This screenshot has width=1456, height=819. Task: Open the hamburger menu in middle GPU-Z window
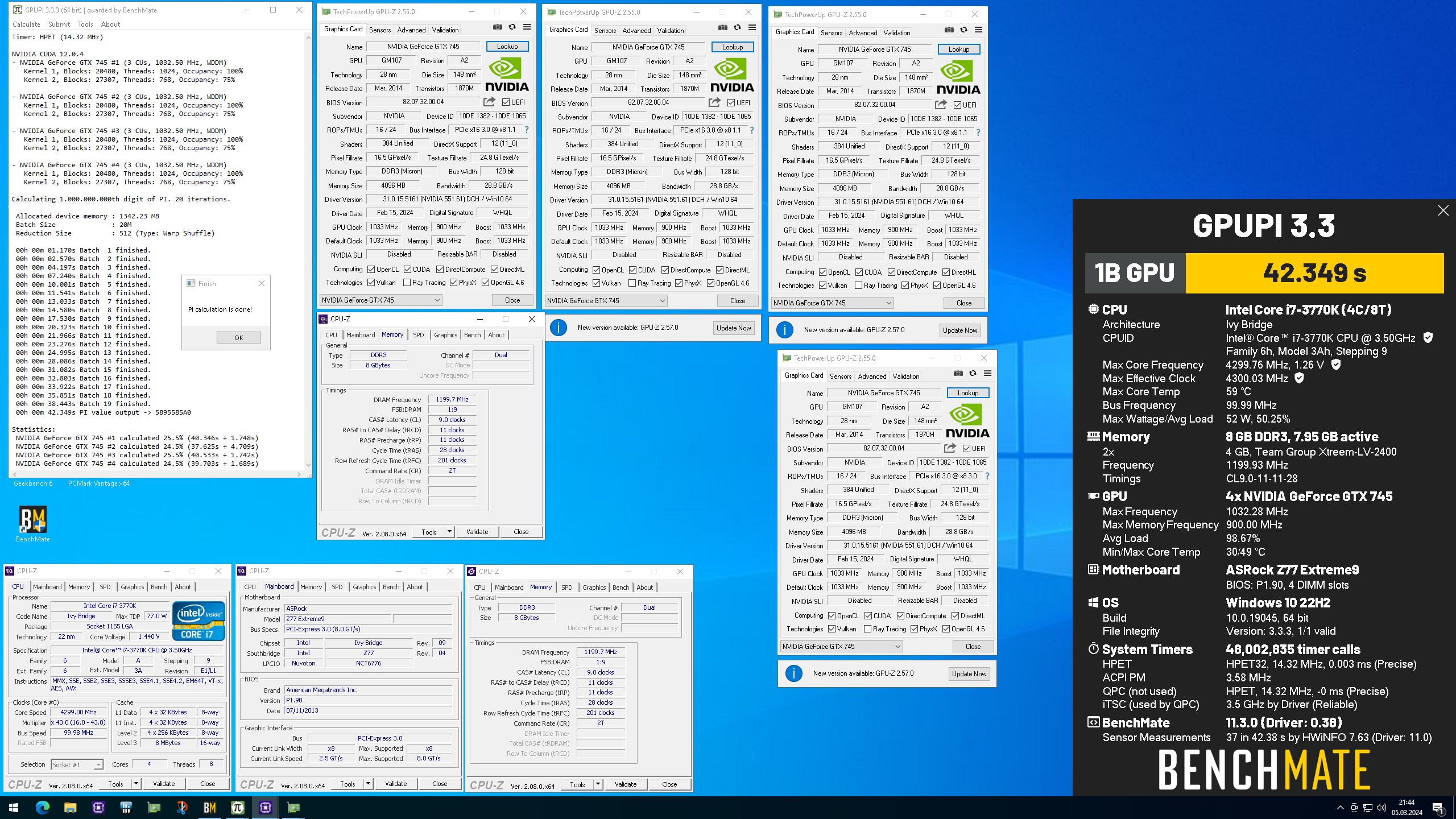pos(752,28)
